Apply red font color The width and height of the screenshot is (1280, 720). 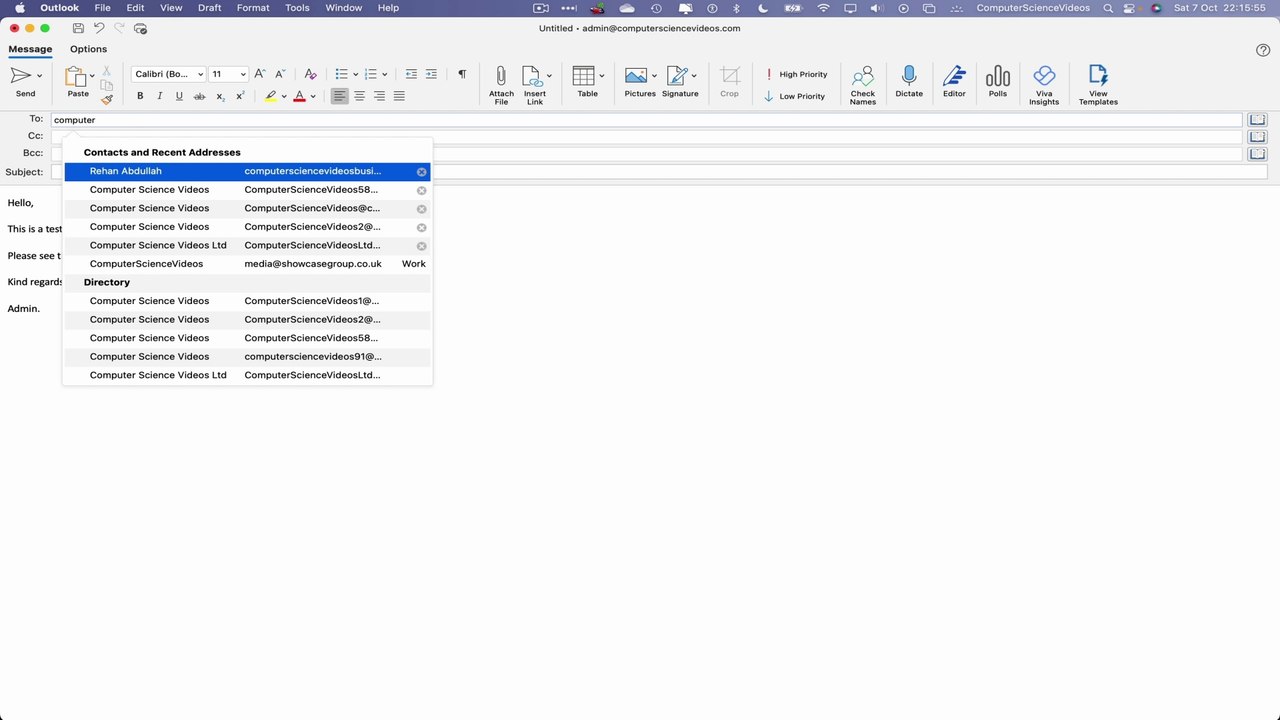299,96
